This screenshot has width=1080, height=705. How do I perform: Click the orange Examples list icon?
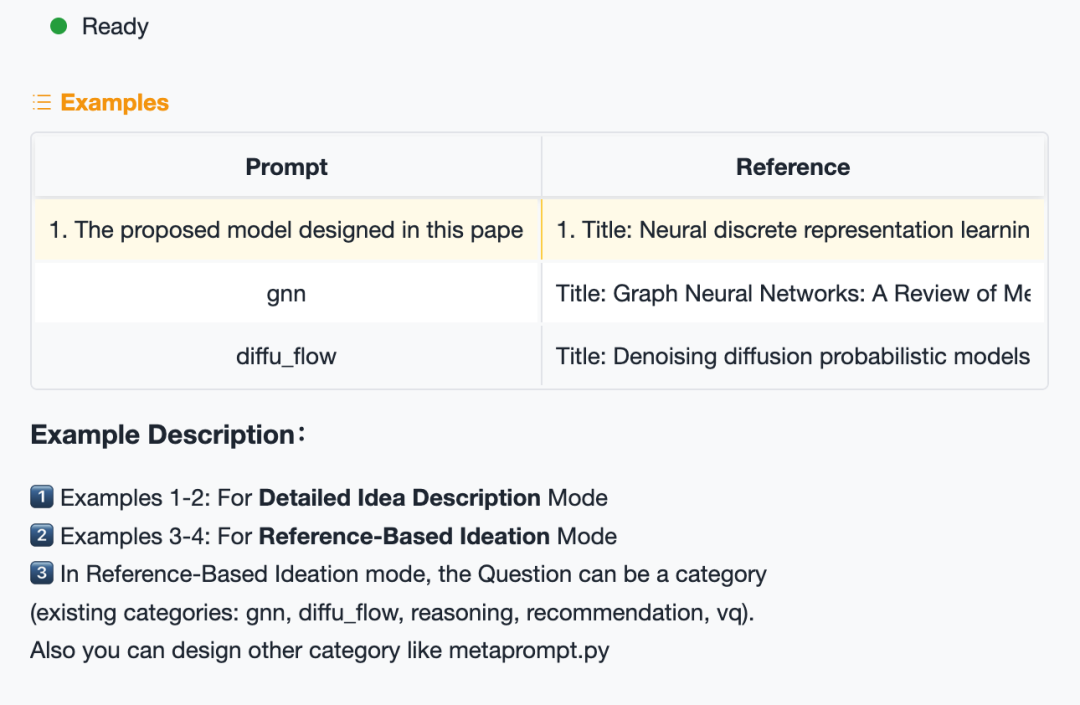coord(42,103)
